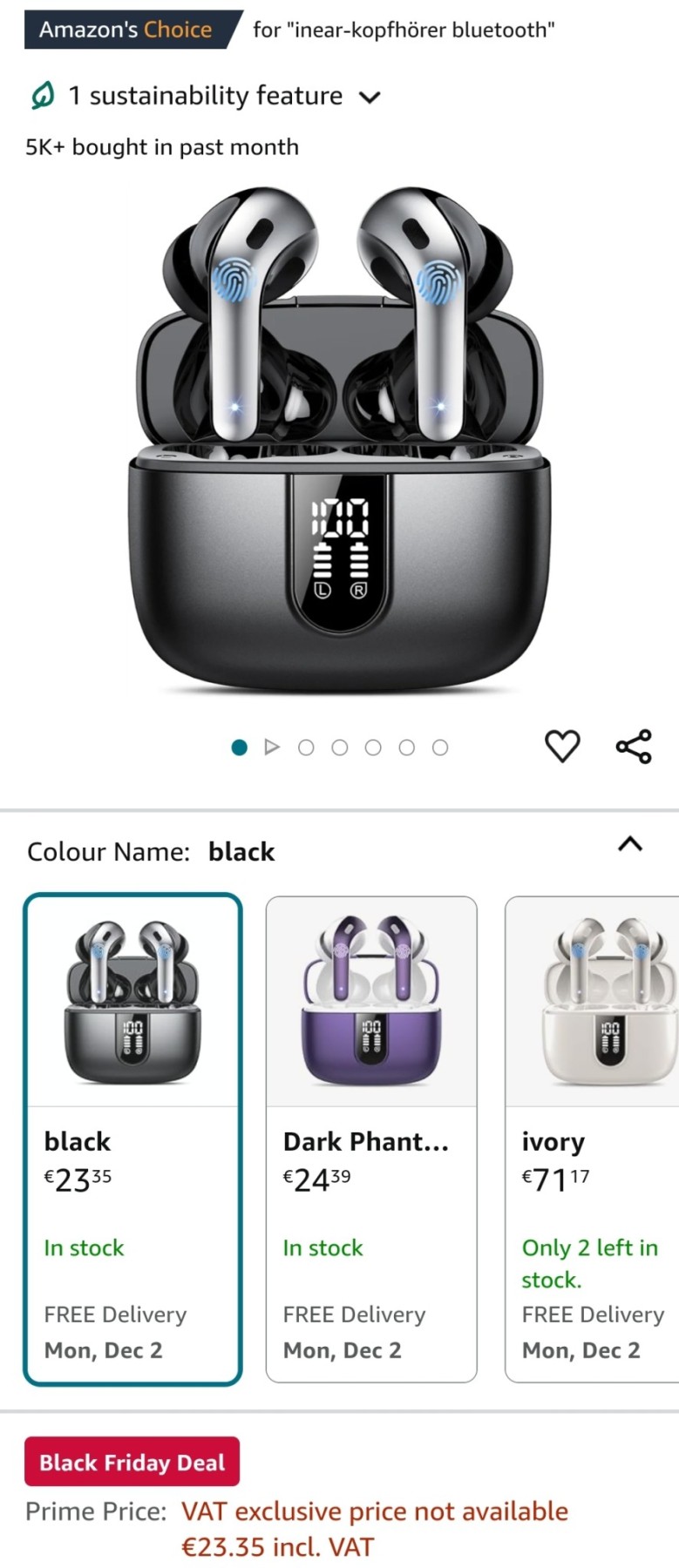This screenshot has width=679, height=1568.
Task: Open the green leaf sustainability icon
Action: pyautogui.click(x=42, y=96)
